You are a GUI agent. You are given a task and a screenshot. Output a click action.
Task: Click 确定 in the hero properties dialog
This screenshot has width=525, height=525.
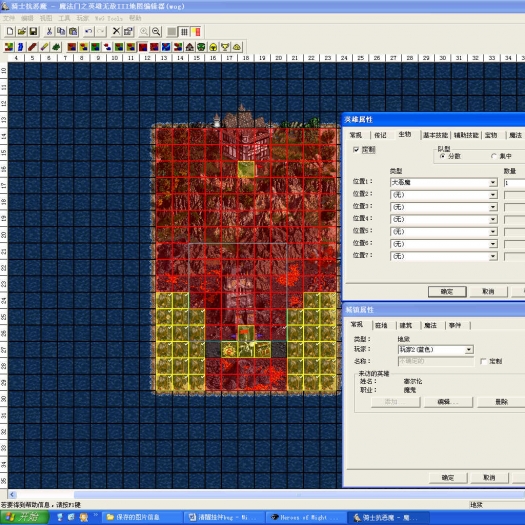447,292
